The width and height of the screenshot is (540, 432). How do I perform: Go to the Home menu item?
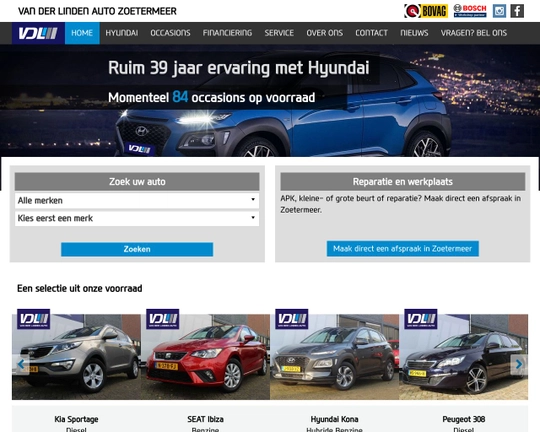(82, 33)
